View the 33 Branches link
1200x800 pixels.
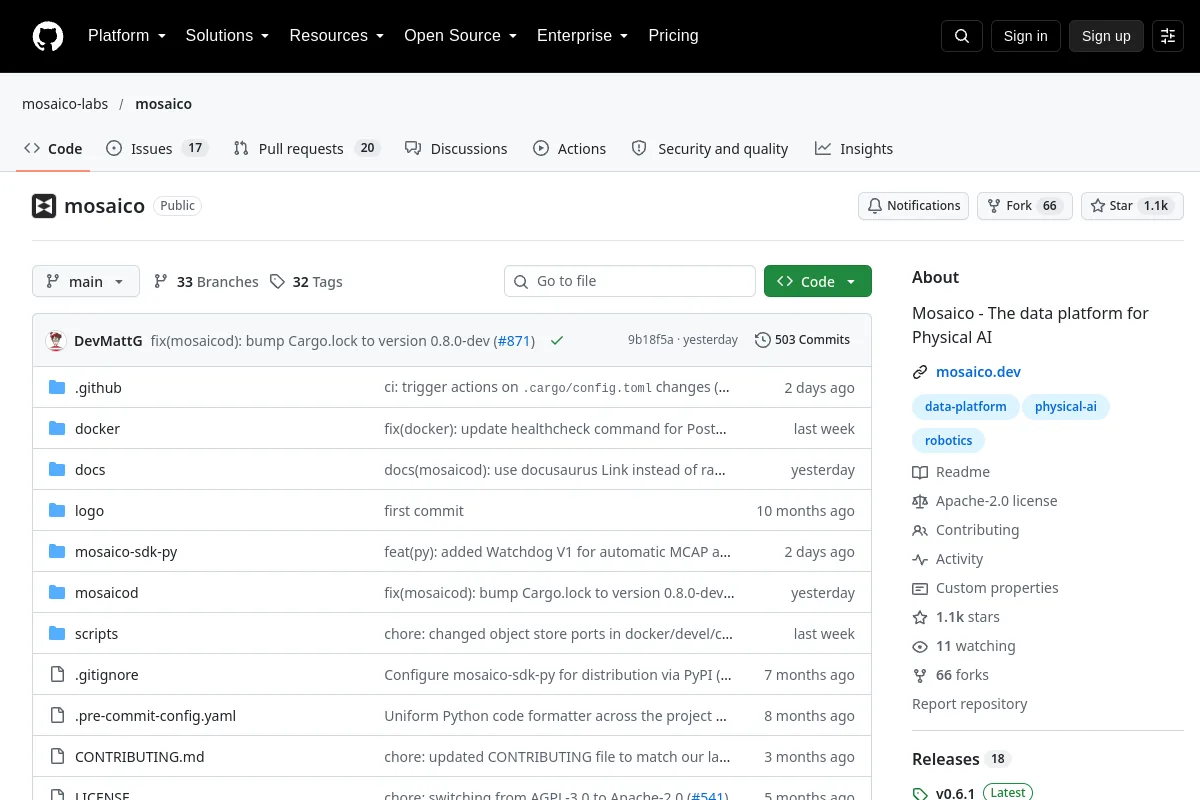tap(206, 282)
